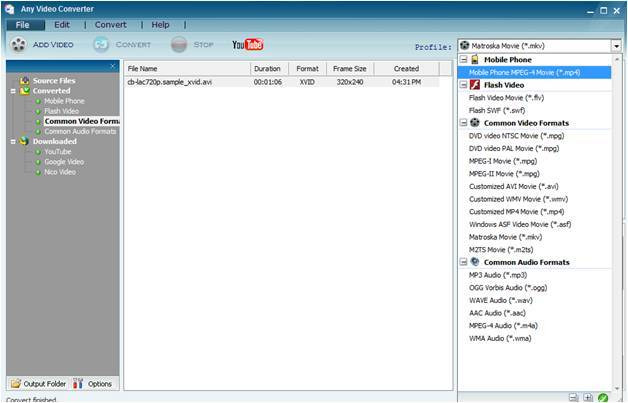This screenshot has width=628, height=403.
Task: Click the Flash Video category icon
Action: [475, 85]
